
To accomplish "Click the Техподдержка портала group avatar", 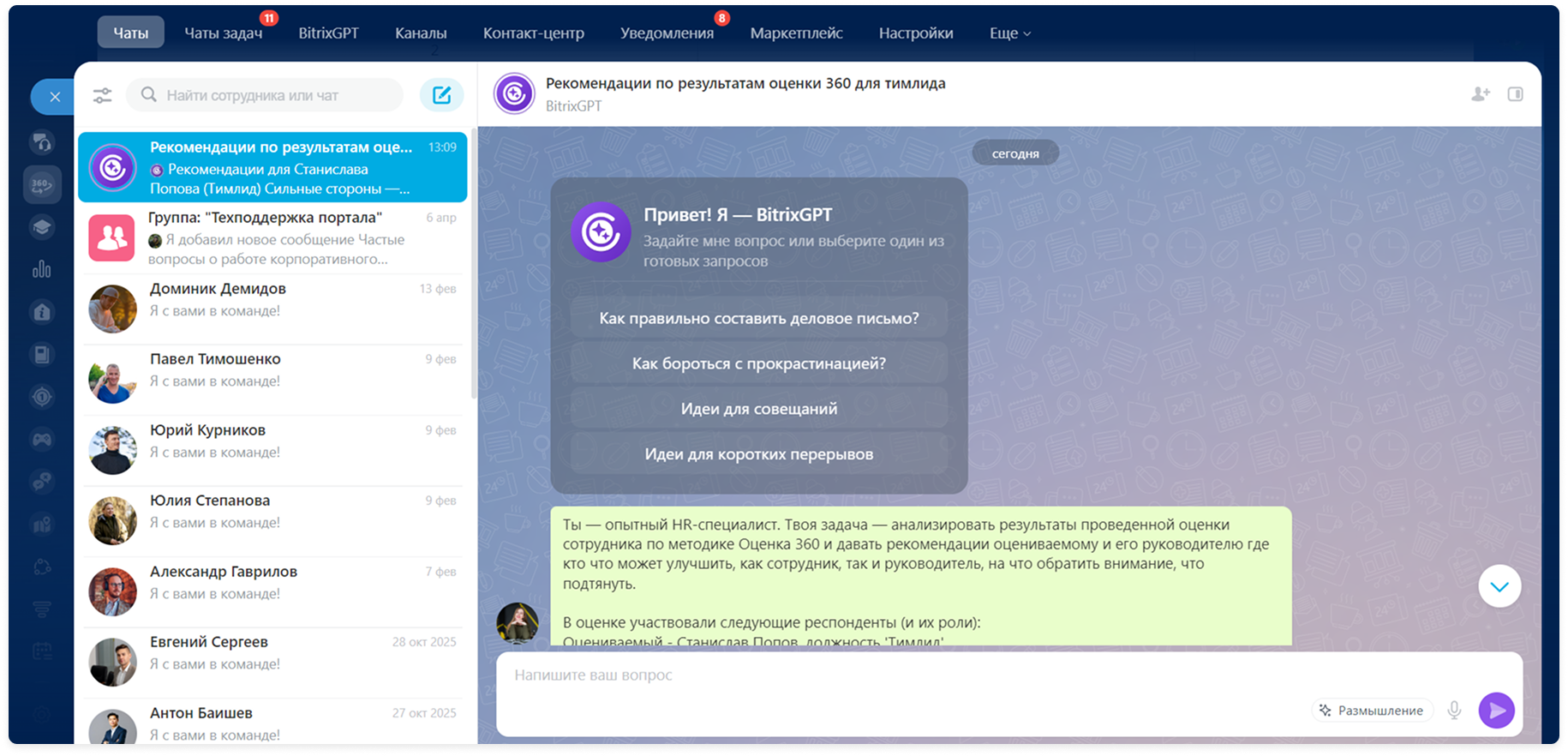I will tap(112, 237).
